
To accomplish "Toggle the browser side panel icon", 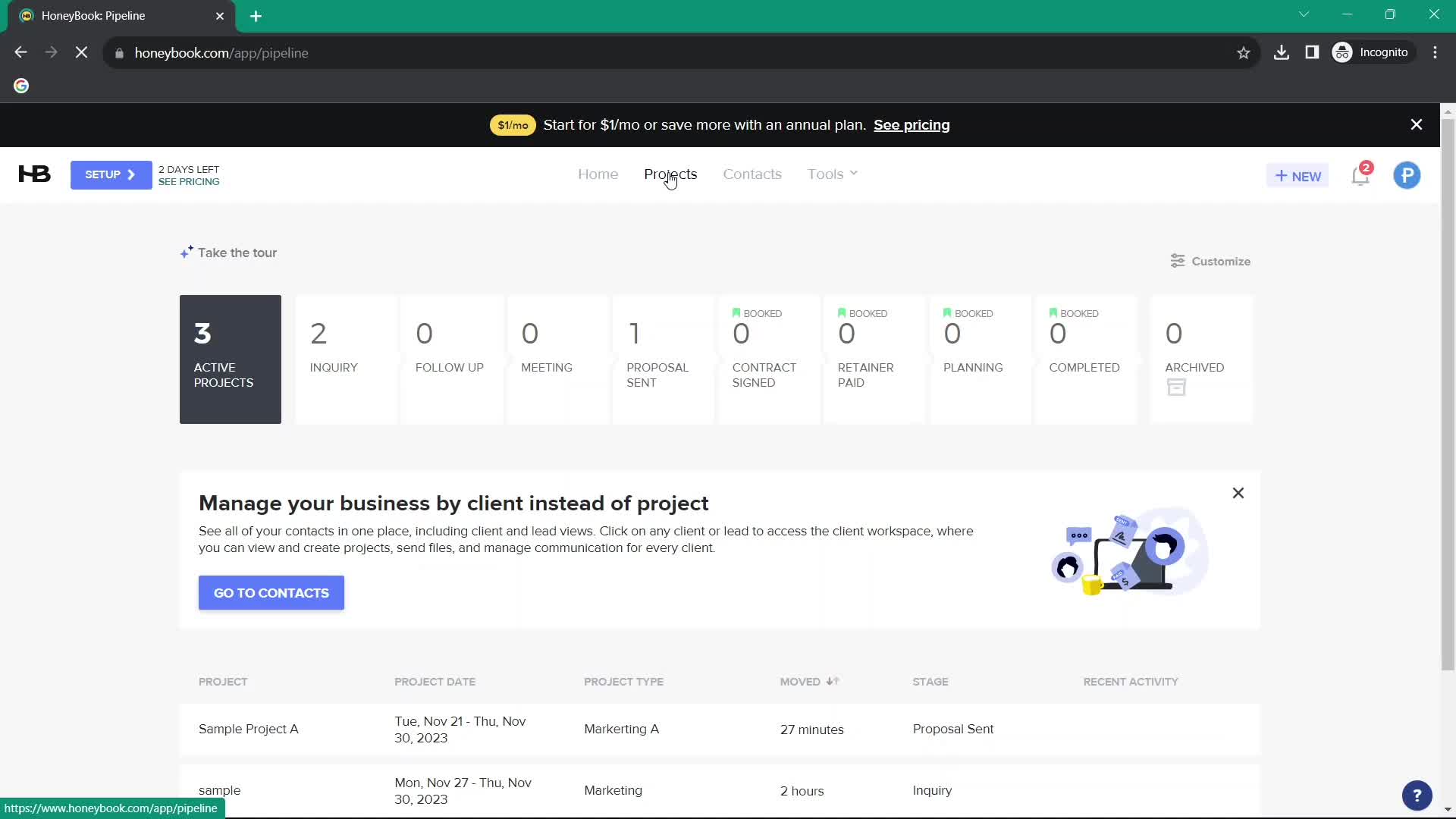I will point(1311,53).
